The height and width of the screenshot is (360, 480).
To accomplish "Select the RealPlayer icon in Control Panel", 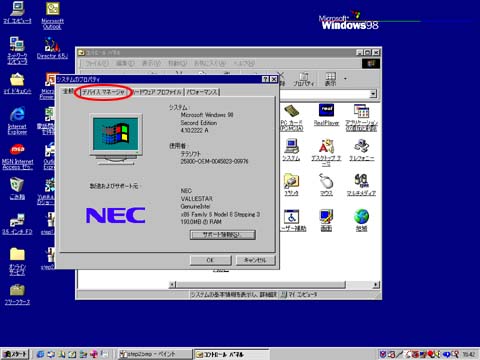I will coord(326,115).
